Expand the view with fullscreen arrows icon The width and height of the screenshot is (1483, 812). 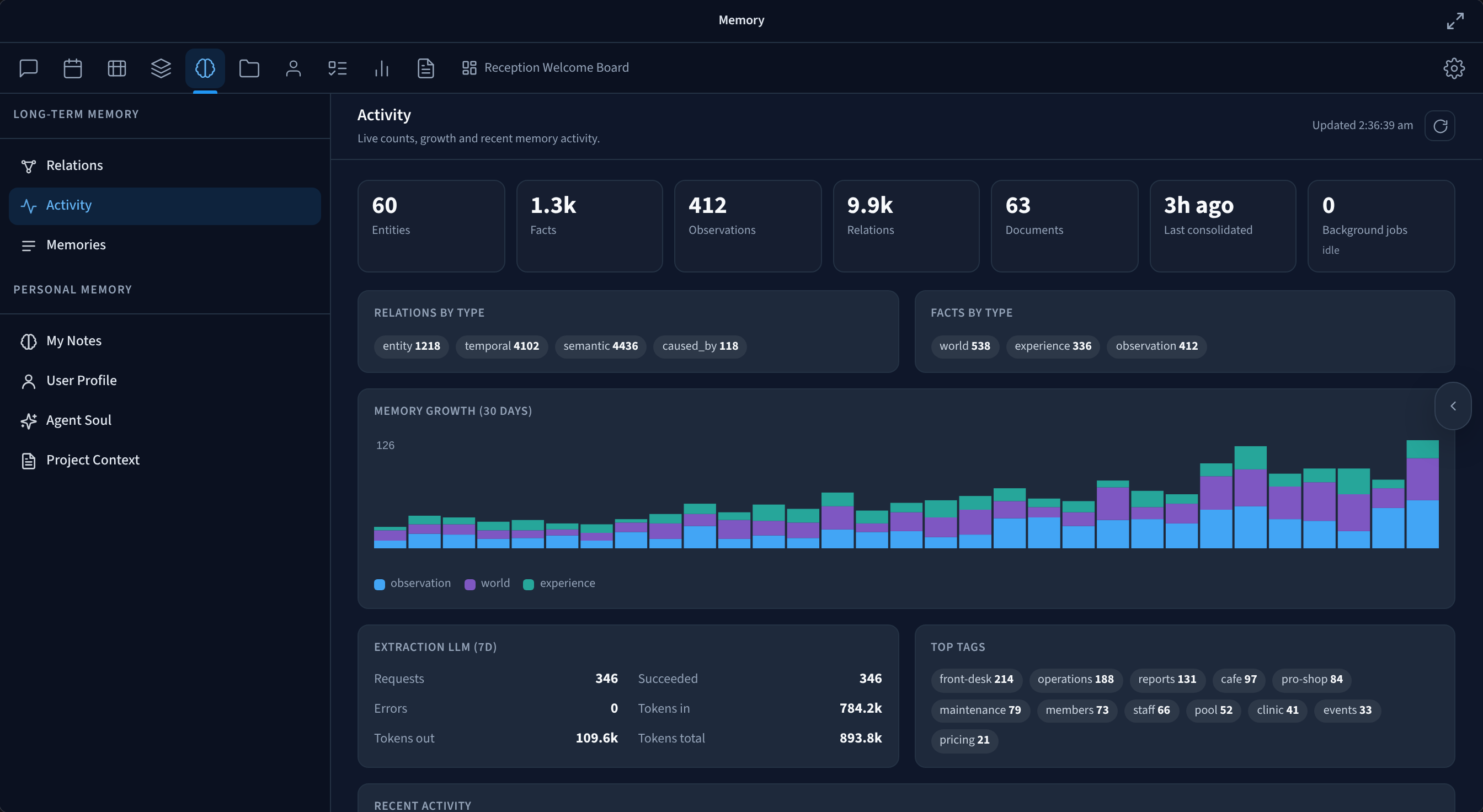coord(1455,21)
